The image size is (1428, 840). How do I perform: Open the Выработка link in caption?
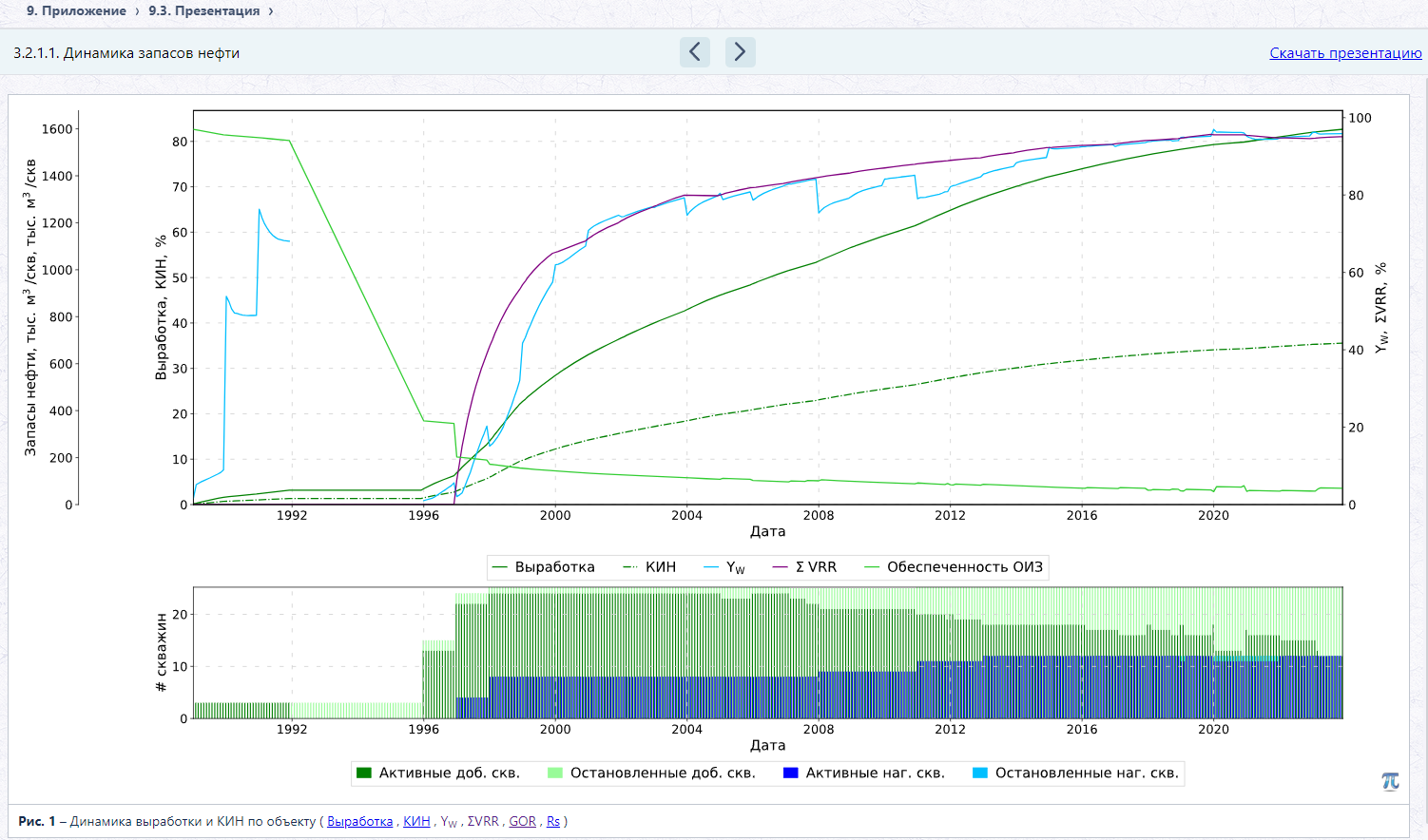click(359, 821)
